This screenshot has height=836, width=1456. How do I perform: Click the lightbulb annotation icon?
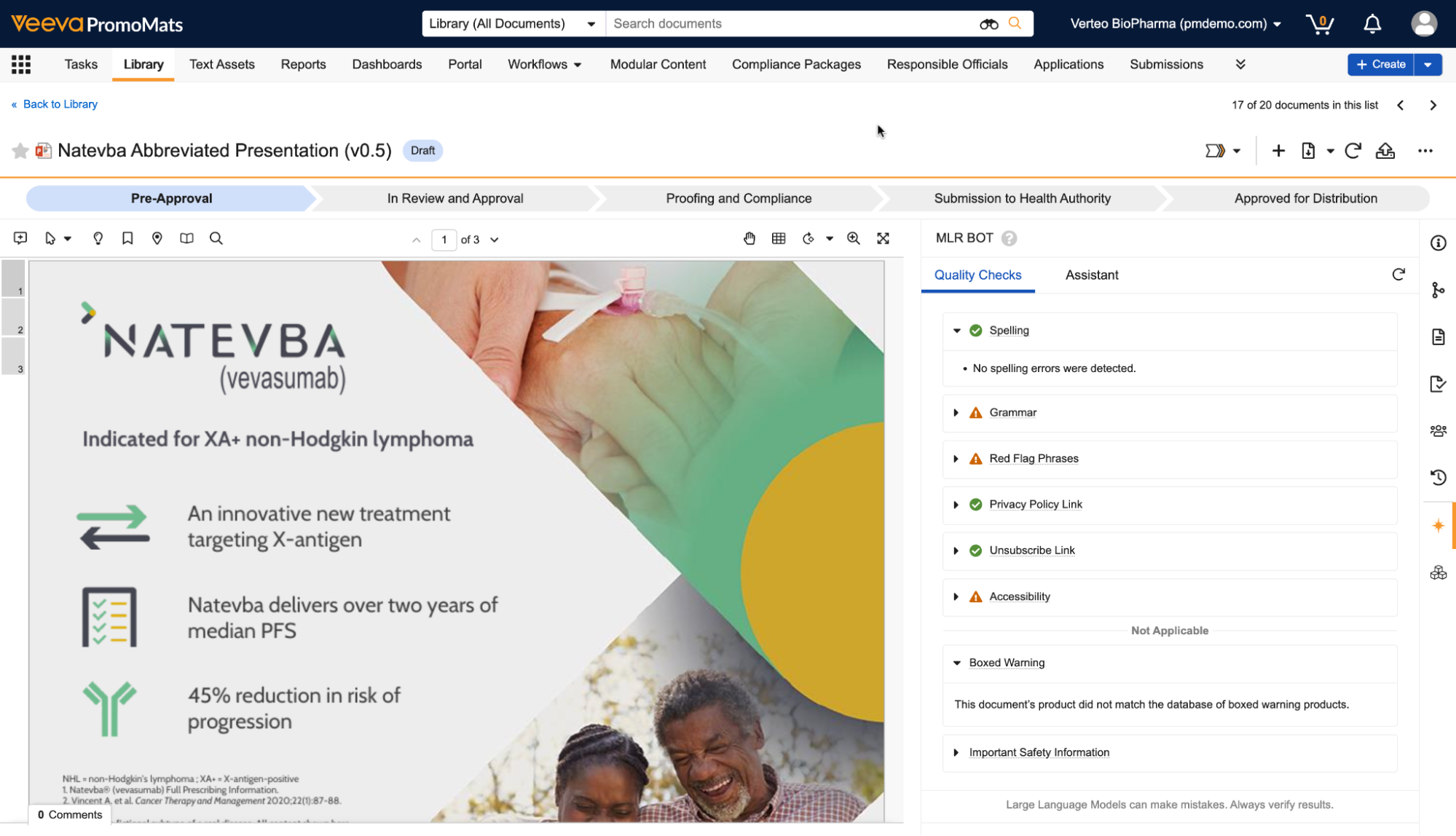(x=98, y=239)
